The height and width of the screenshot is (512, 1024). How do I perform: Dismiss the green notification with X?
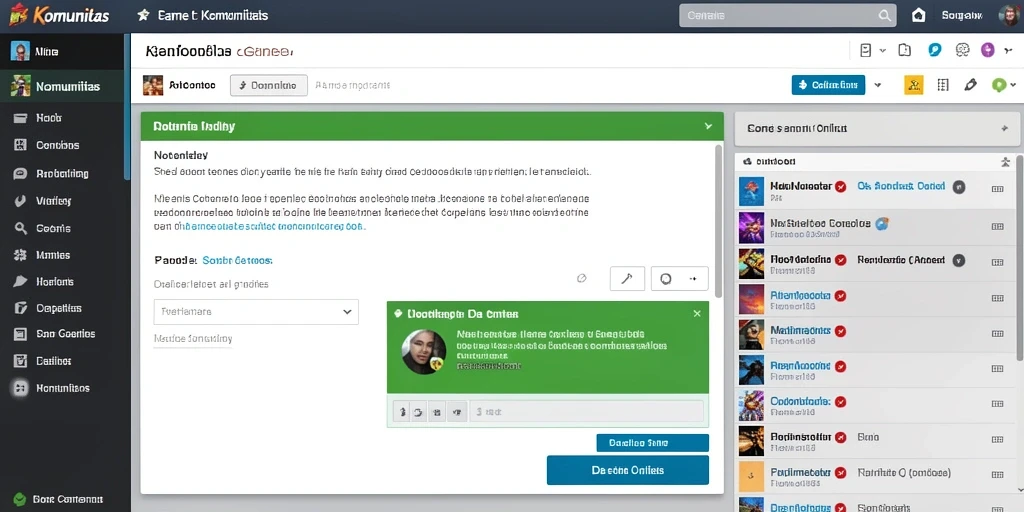coord(697,313)
